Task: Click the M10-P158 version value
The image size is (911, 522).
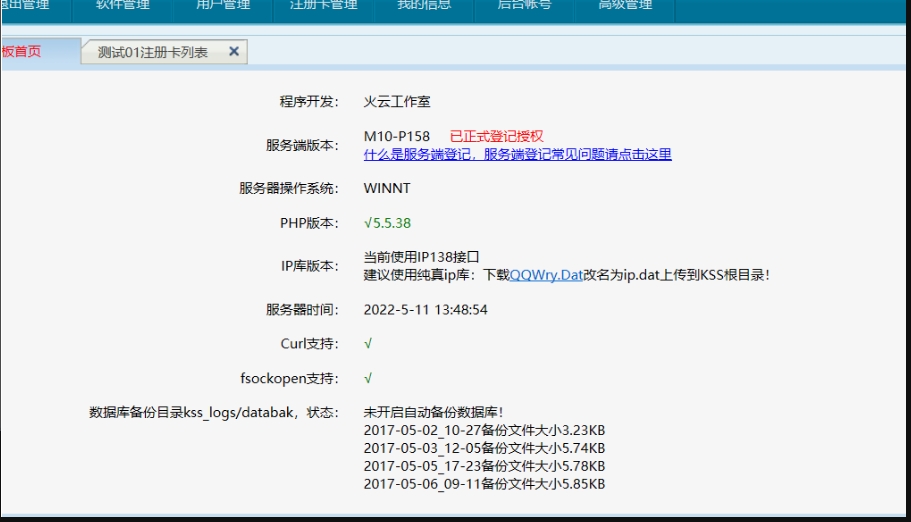Action: click(x=397, y=137)
